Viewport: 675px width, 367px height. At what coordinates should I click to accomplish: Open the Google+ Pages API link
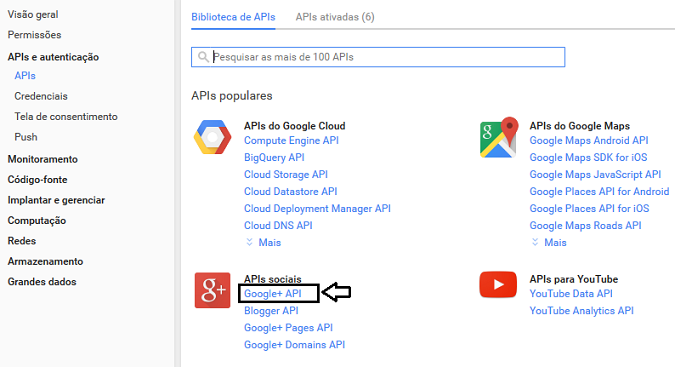(x=288, y=328)
